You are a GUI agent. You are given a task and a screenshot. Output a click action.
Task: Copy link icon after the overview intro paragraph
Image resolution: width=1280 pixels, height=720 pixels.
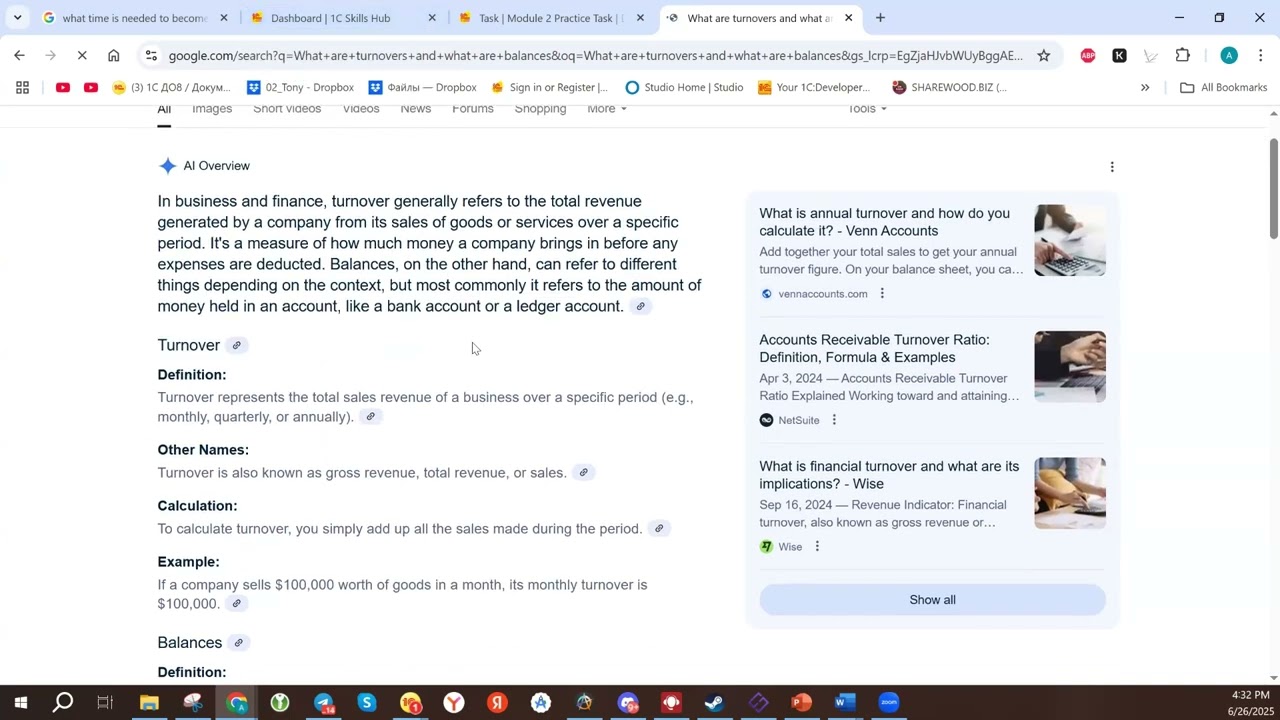tap(641, 306)
